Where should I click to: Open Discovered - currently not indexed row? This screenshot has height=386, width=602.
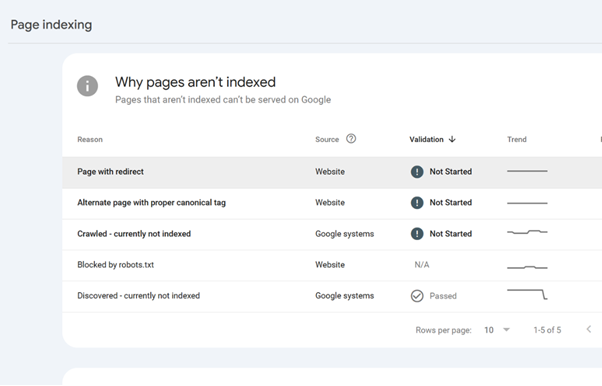pyautogui.click(x=332, y=297)
